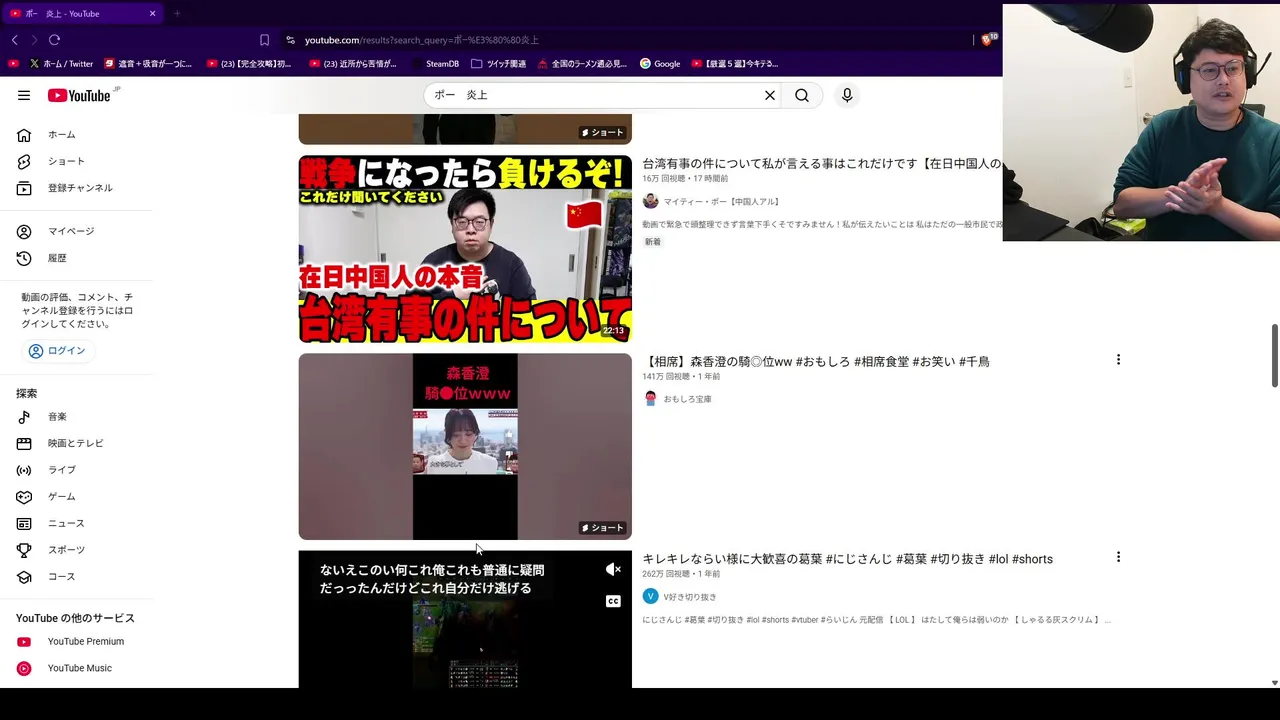
Task: Open ショート in the sidebar
Action: click(77, 161)
